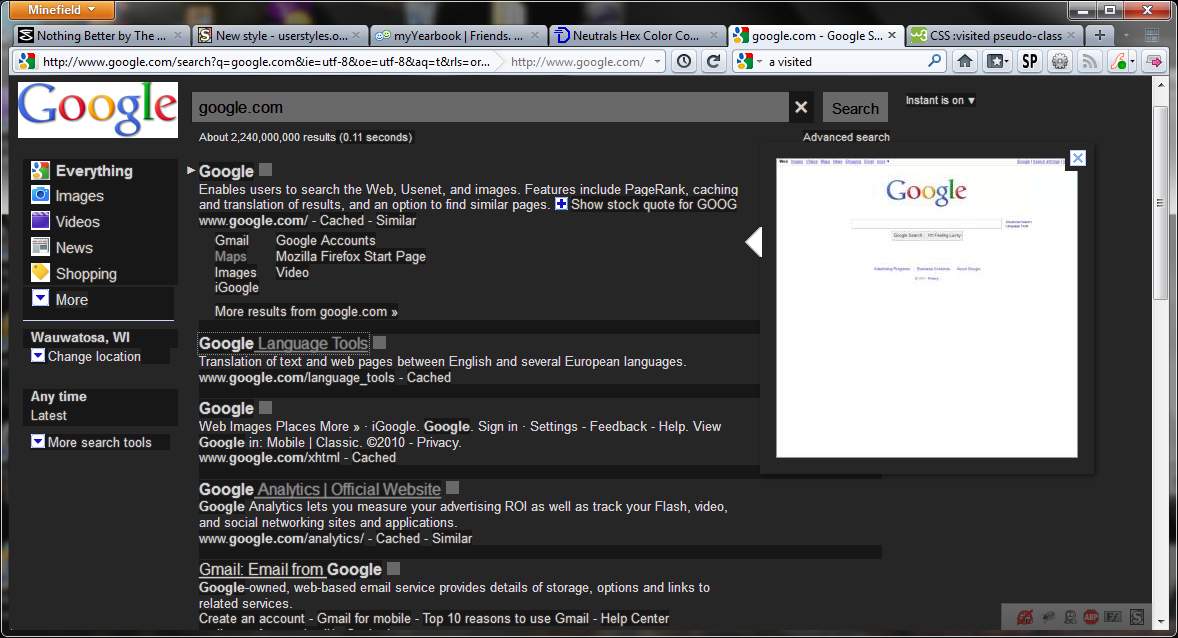
Task: Click the preview square beside Google Analytics result
Action: tap(452, 488)
